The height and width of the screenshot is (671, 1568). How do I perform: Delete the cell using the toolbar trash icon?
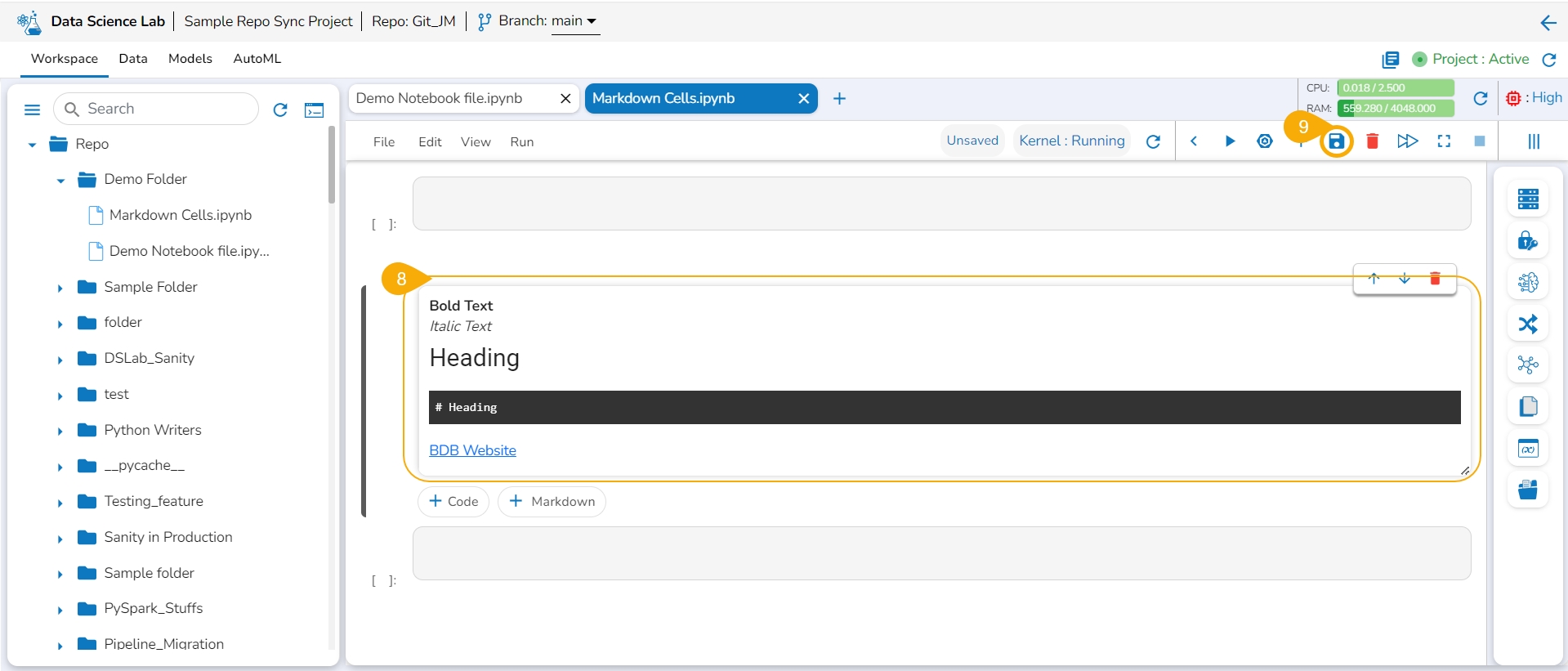1373,141
